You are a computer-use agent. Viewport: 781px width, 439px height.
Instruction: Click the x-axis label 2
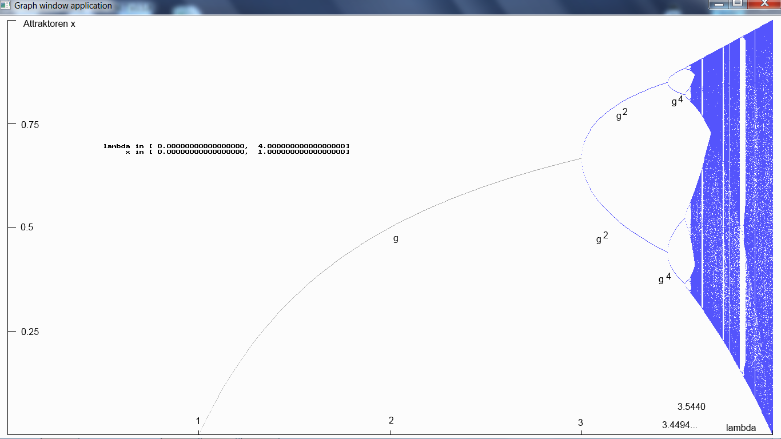(x=391, y=421)
